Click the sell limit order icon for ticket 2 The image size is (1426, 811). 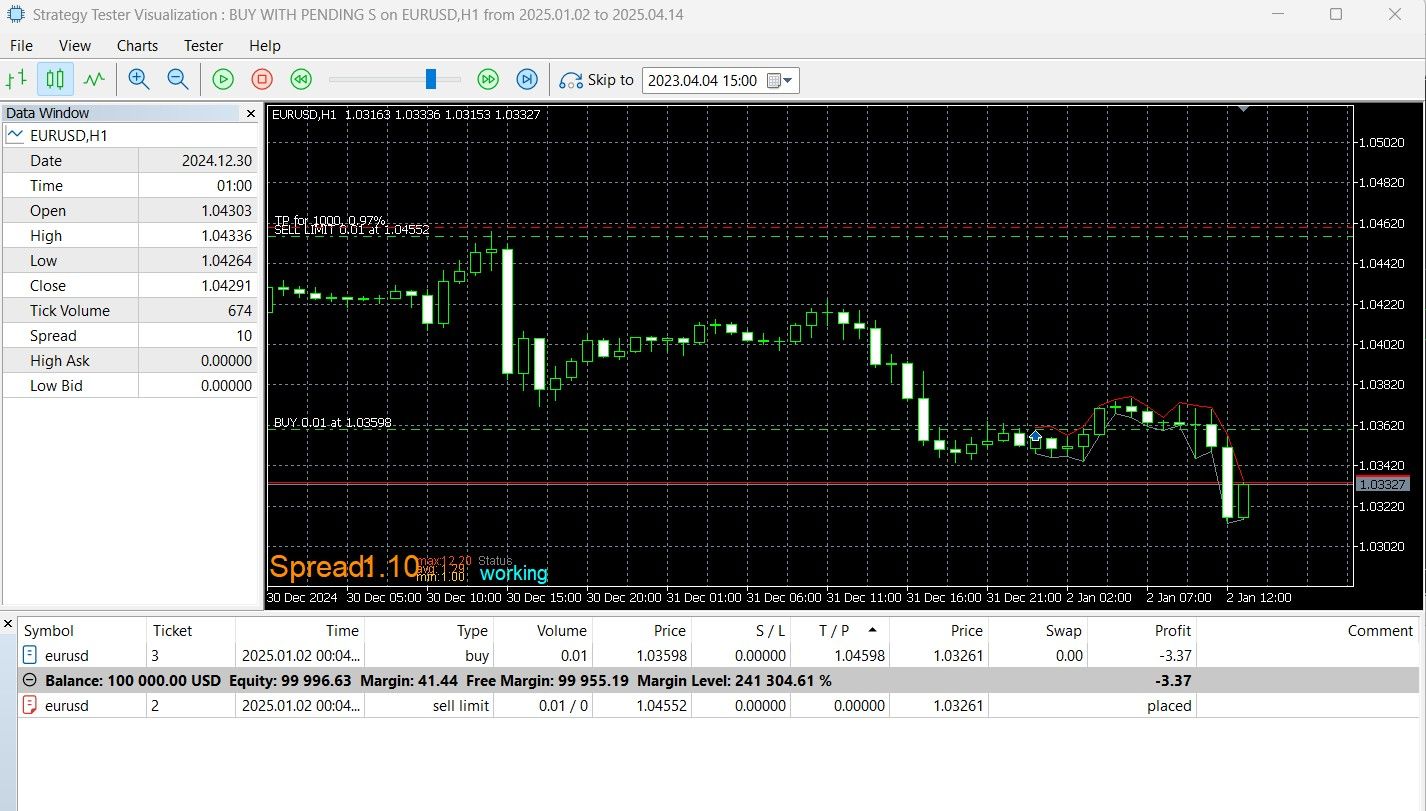pos(29,706)
